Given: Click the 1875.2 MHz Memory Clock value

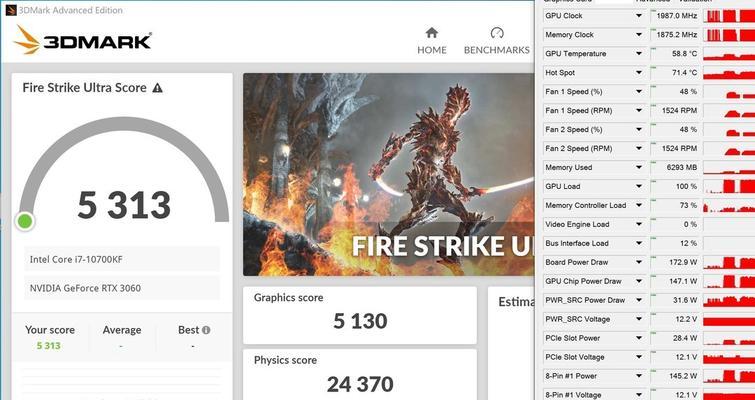Looking at the screenshot, I should point(675,35).
